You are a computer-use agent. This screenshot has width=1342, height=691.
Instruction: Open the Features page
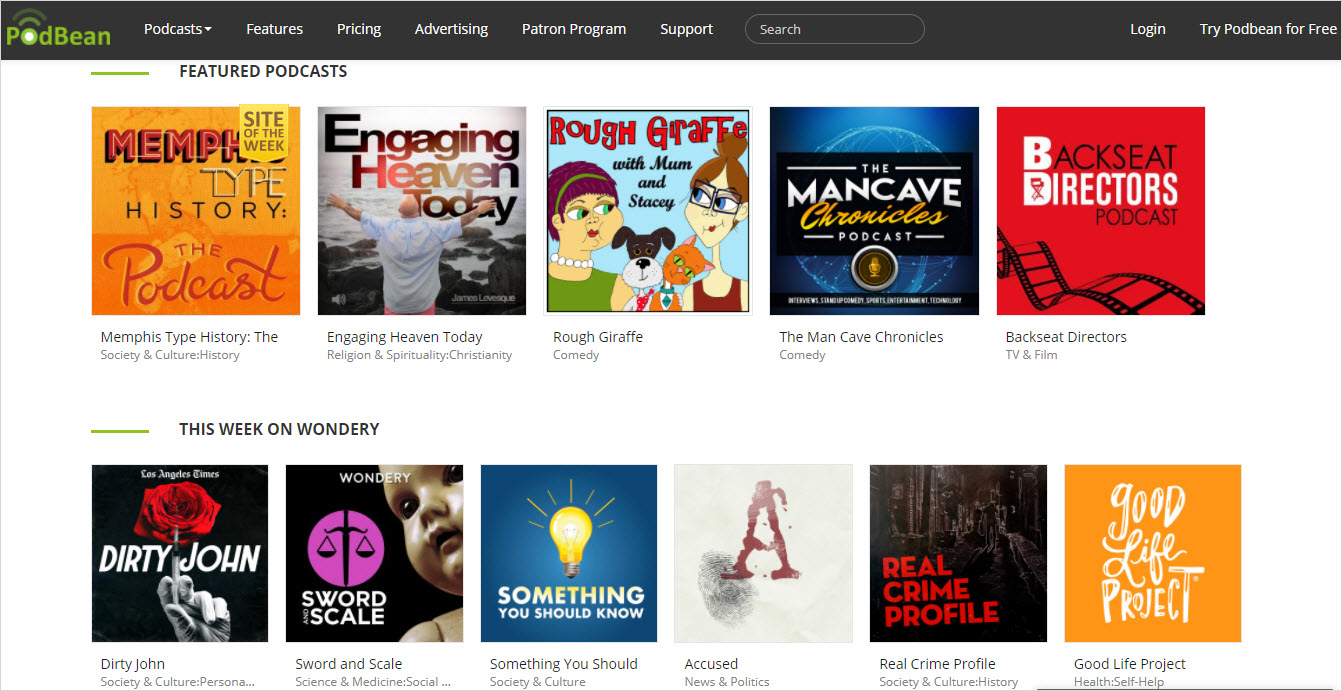(275, 29)
